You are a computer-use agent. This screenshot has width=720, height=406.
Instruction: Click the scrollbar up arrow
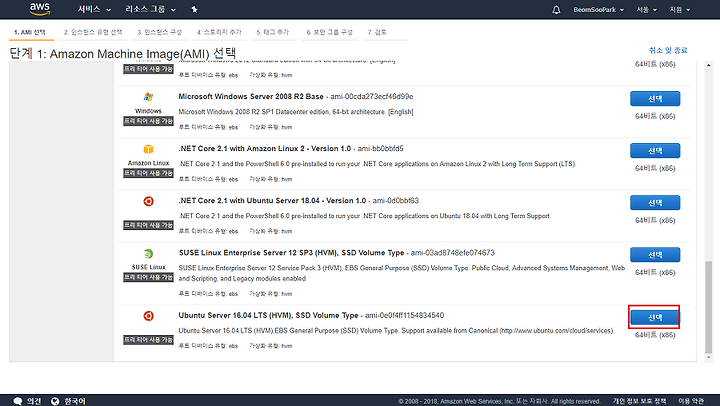(709, 65)
